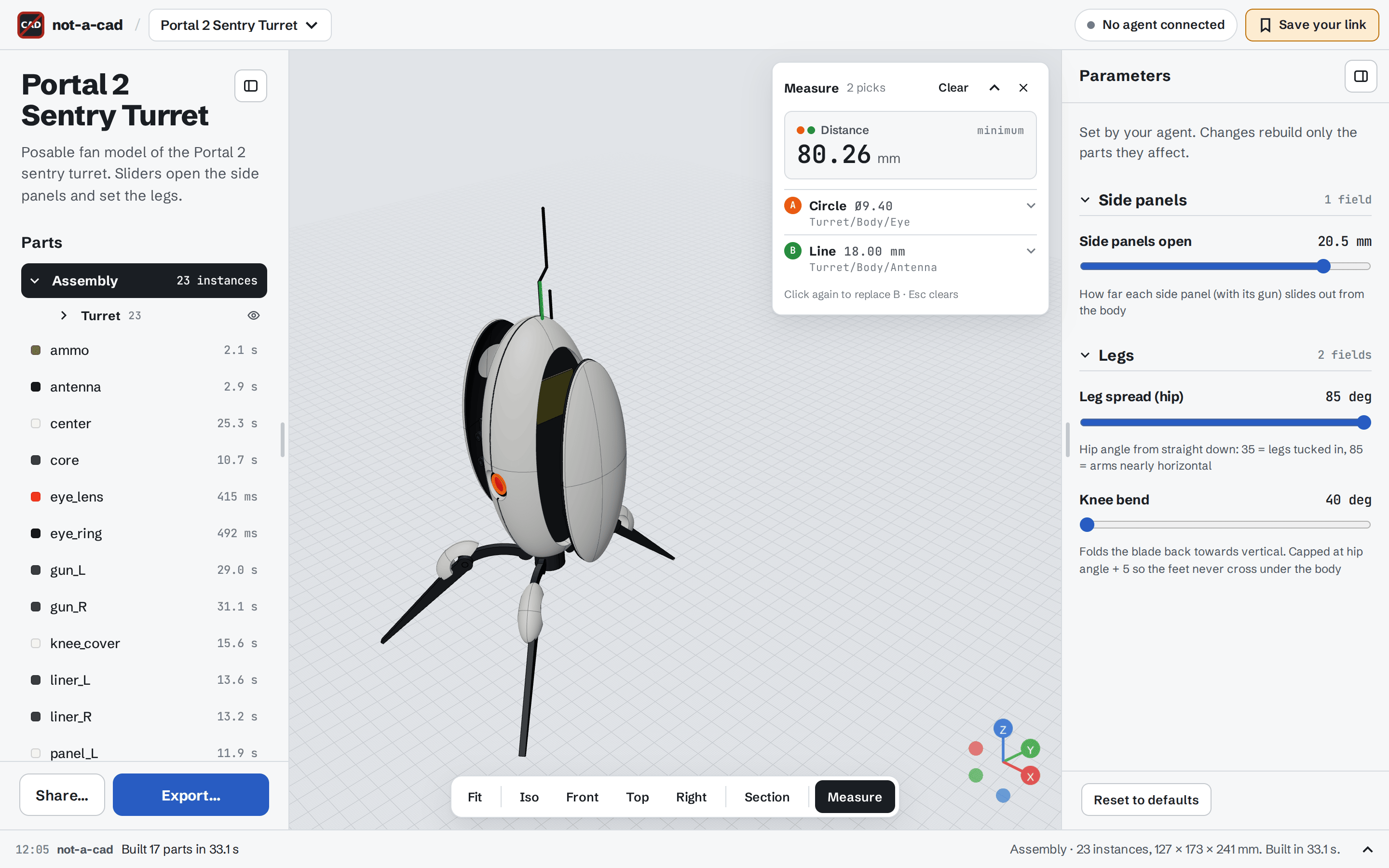
Task: Toggle Turret visibility eye icon
Action: point(254,315)
